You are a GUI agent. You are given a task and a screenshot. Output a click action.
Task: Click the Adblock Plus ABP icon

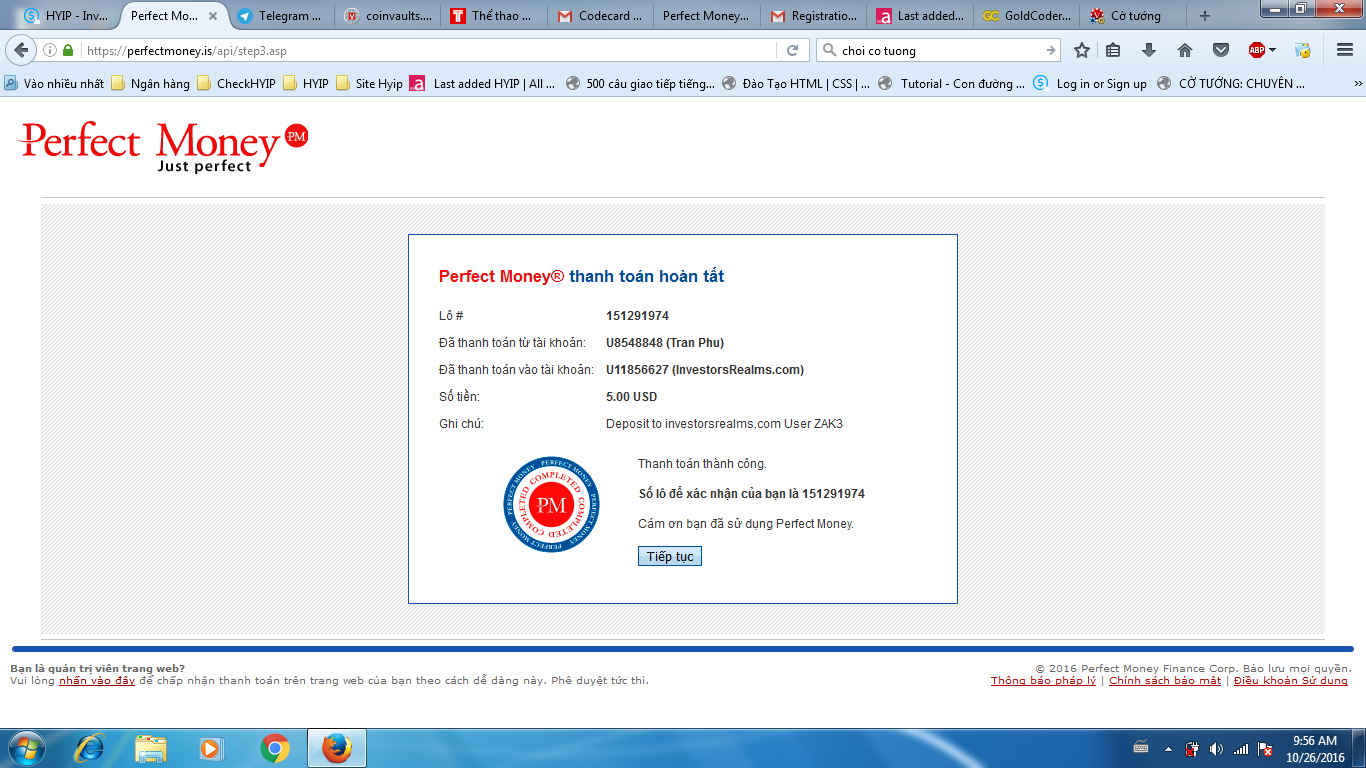point(1257,50)
